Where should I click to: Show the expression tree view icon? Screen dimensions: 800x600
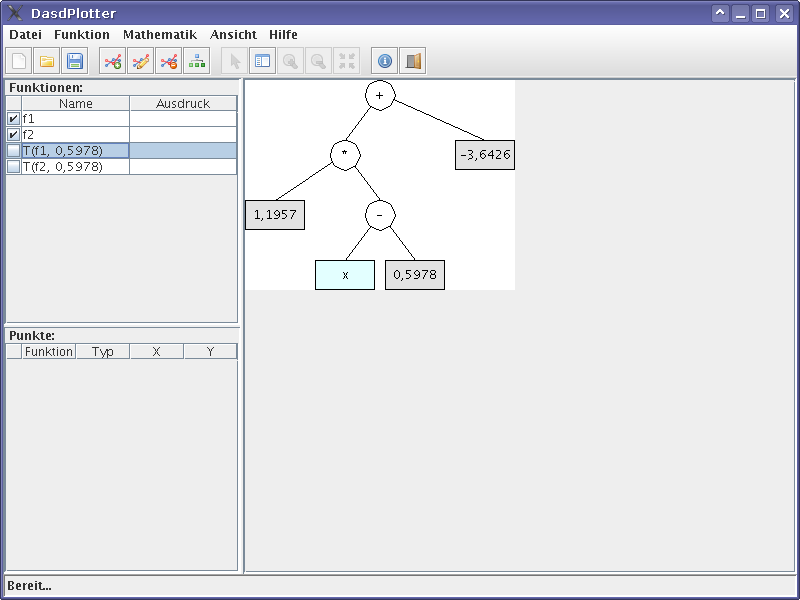[x=197, y=61]
